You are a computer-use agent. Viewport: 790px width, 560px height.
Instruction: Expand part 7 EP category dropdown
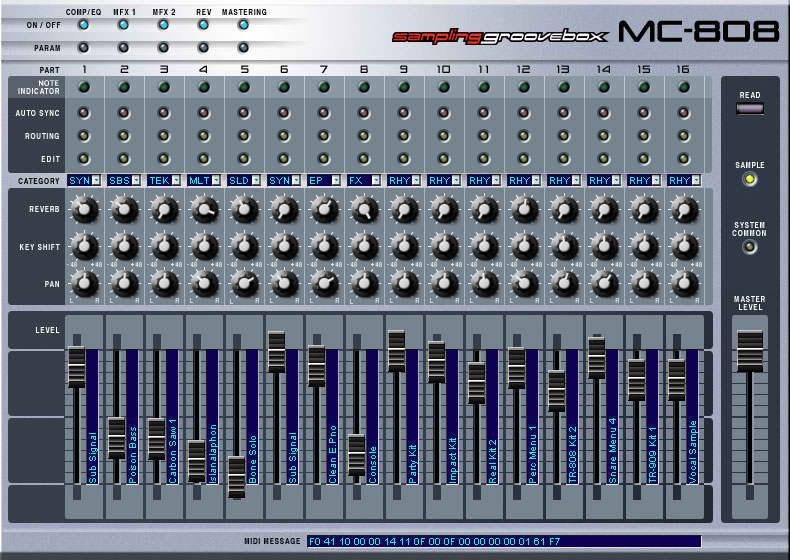[x=336, y=180]
